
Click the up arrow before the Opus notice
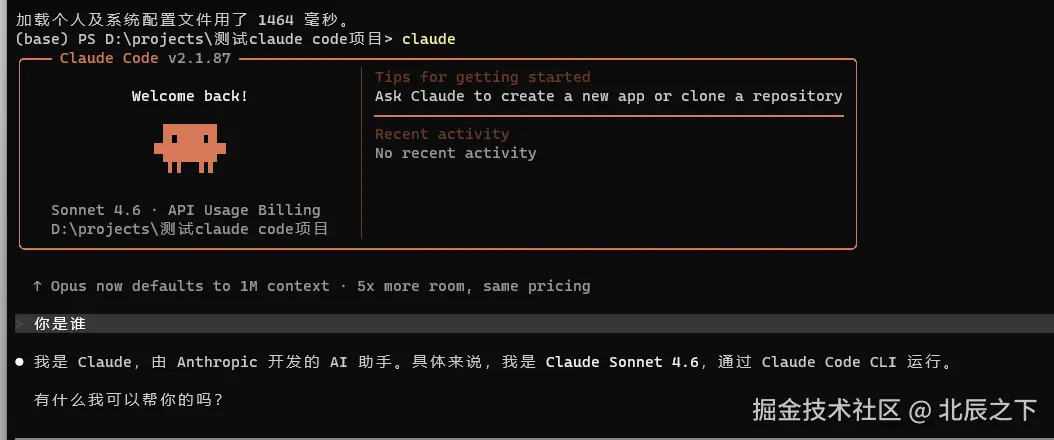click(37, 286)
